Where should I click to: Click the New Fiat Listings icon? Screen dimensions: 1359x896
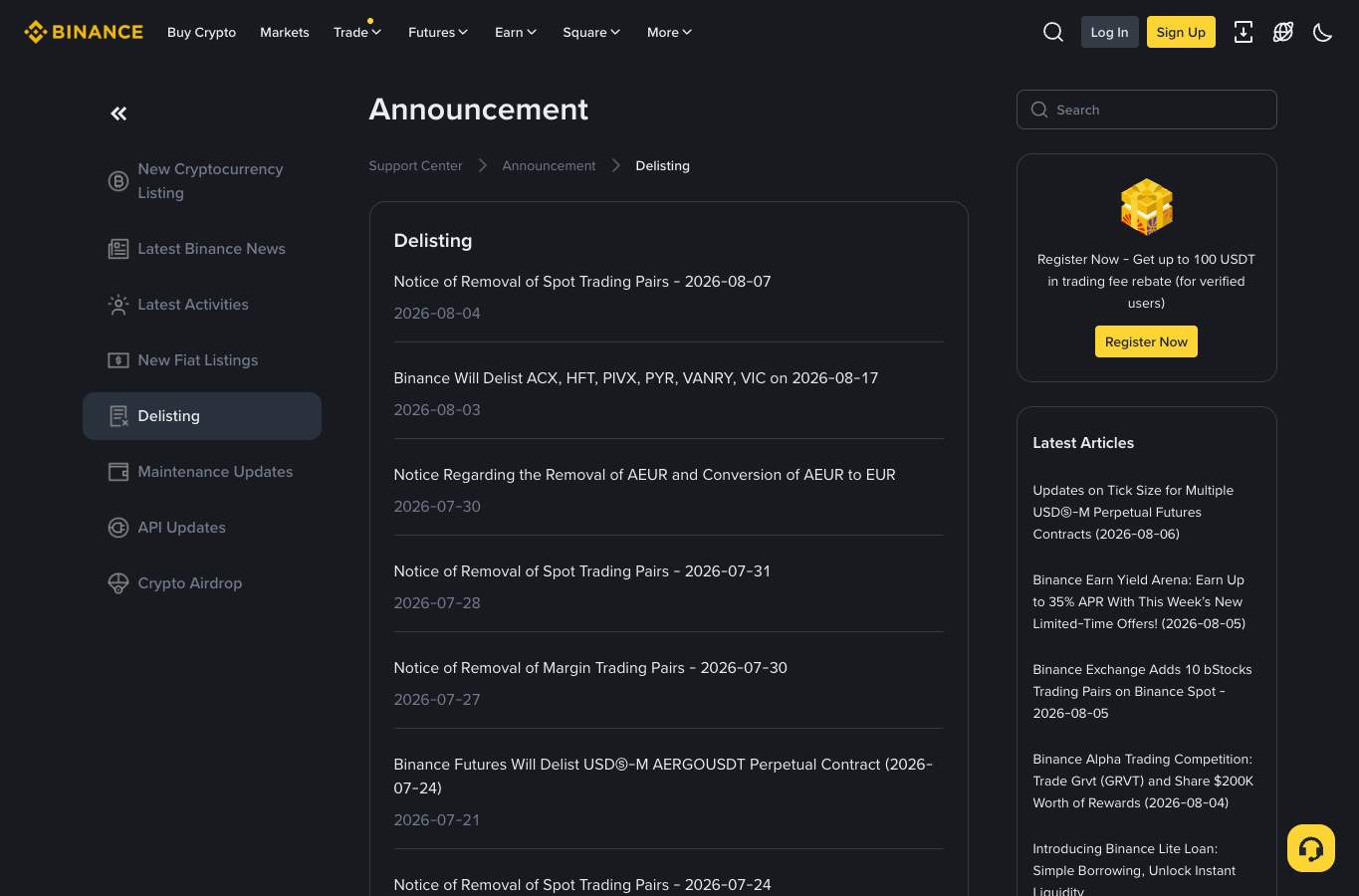click(118, 360)
